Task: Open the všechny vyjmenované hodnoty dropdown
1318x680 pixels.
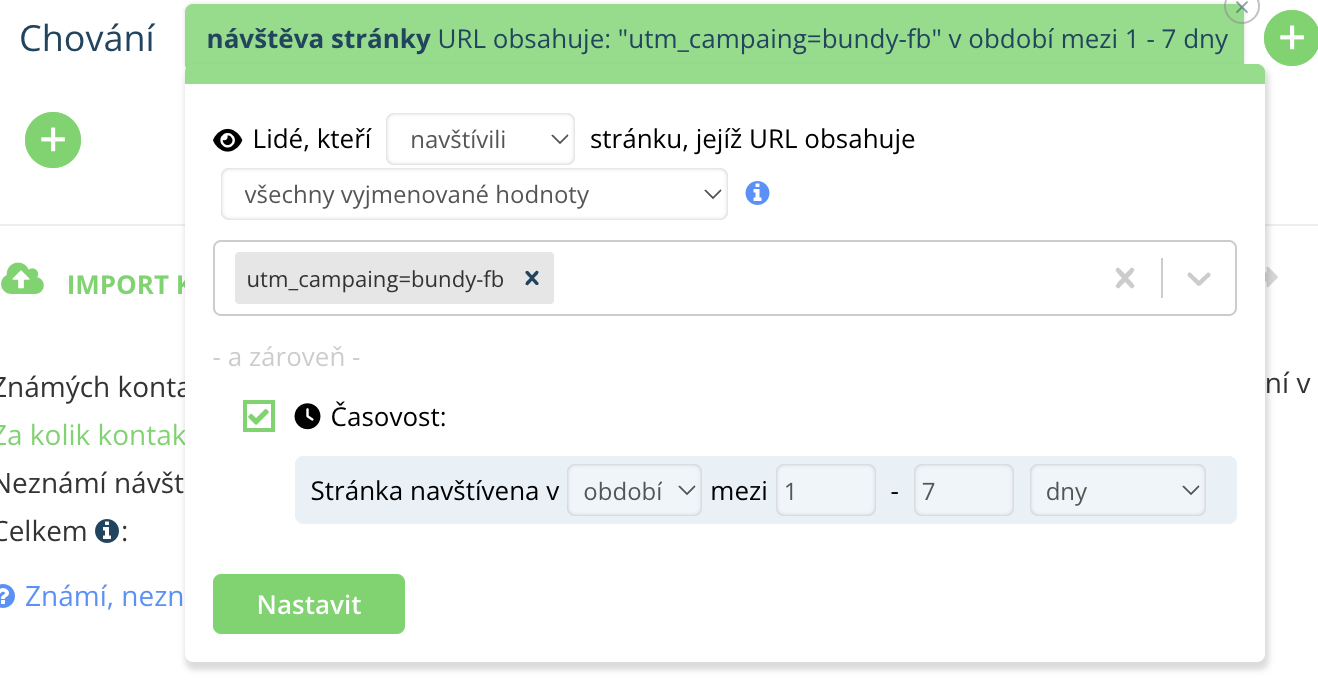Action: (x=473, y=194)
